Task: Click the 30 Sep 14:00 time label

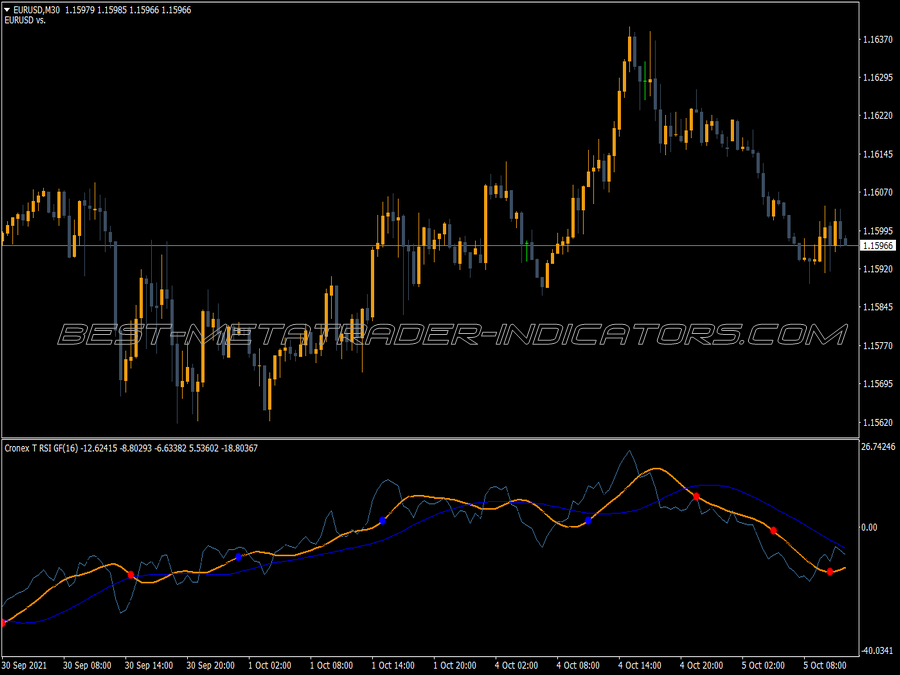Action: point(149,665)
